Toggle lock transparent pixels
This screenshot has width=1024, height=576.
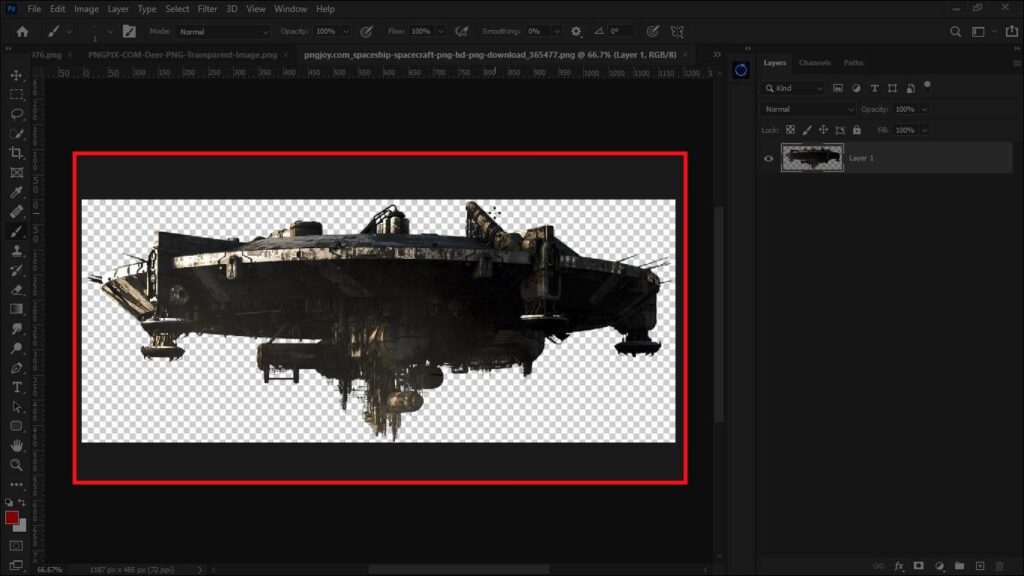790,130
